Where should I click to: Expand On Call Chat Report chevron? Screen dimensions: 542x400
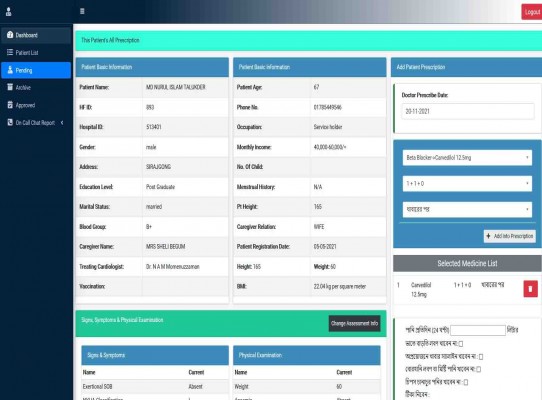coord(62,123)
